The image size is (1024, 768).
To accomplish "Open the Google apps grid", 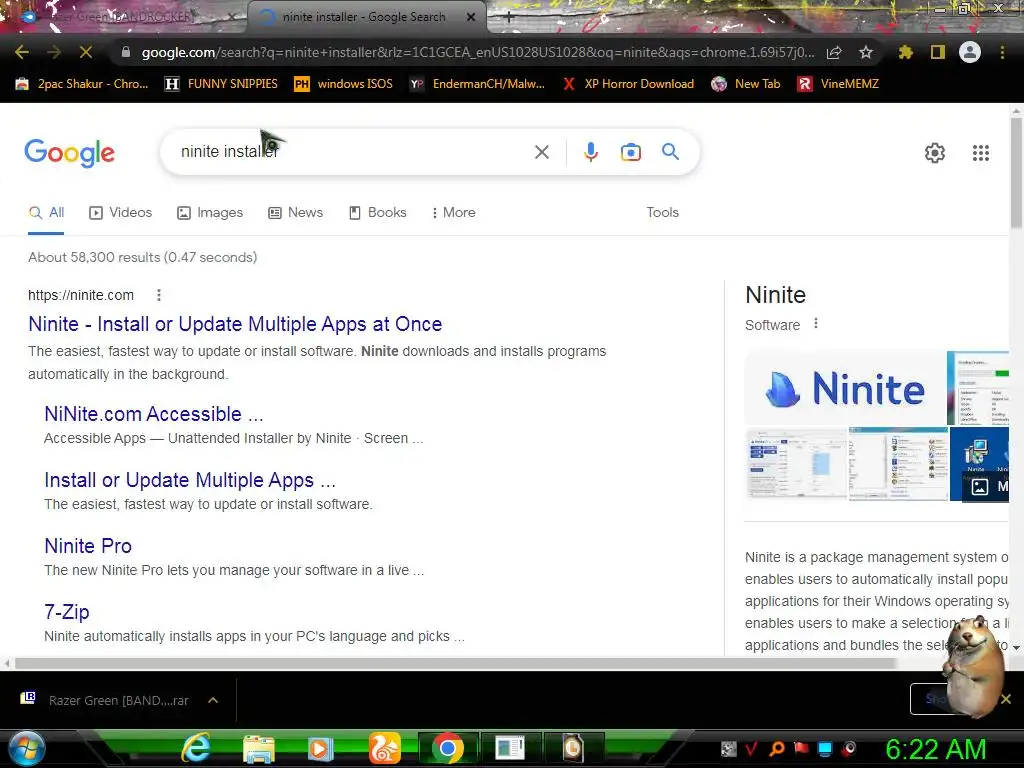I will tap(981, 153).
